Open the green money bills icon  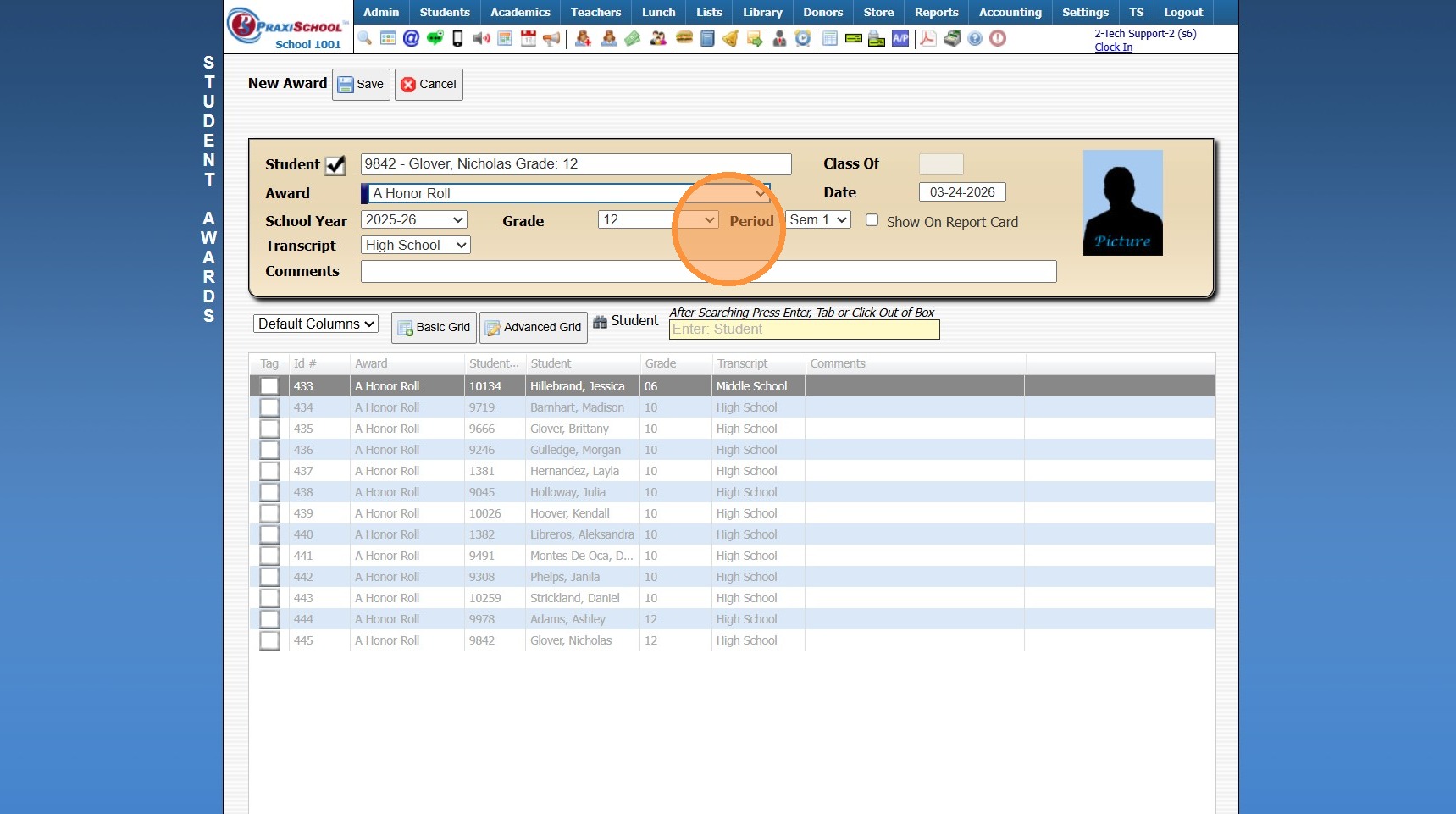(633, 38)
